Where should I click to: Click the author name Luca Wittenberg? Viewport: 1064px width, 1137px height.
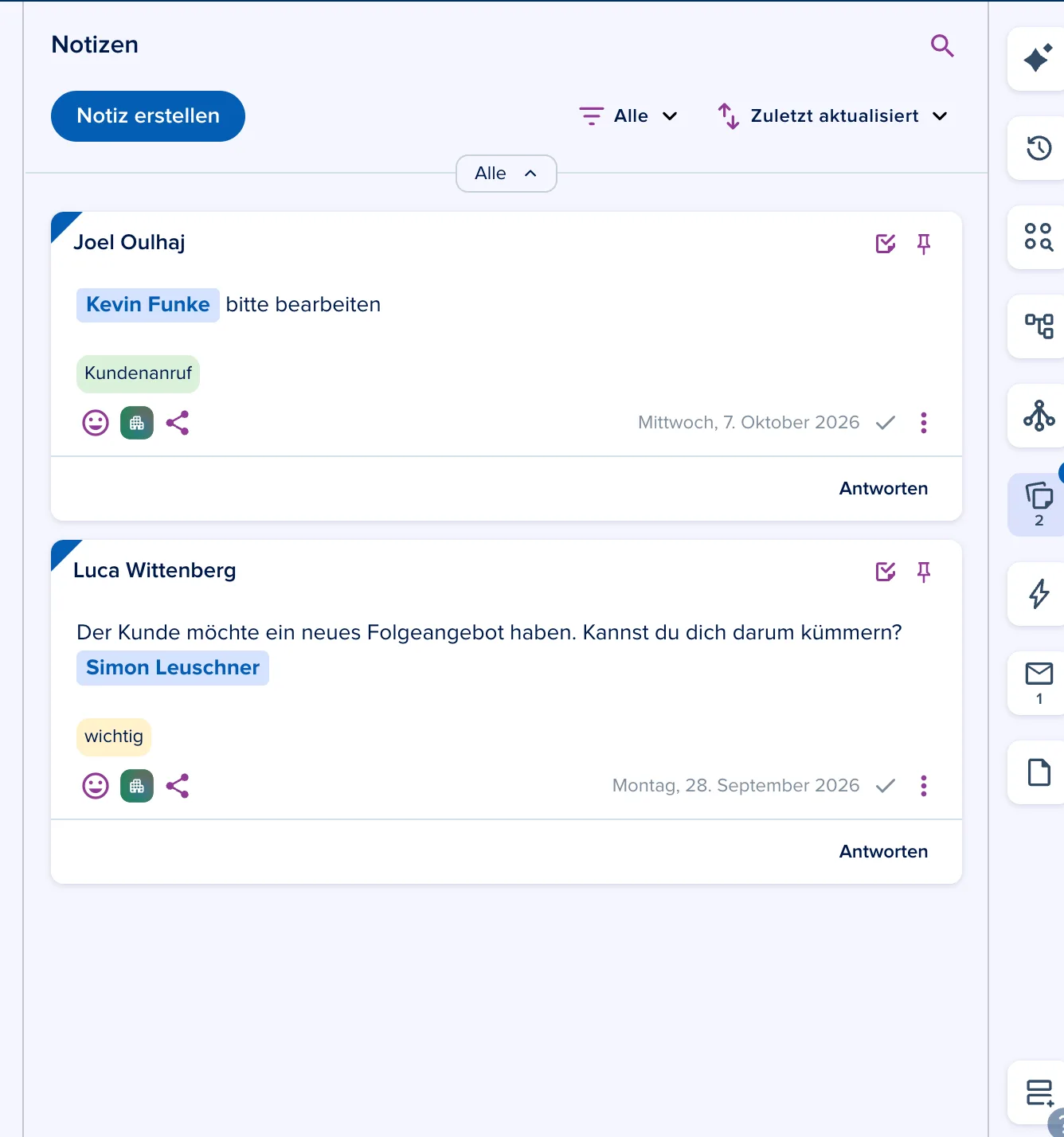pos(155,570)
